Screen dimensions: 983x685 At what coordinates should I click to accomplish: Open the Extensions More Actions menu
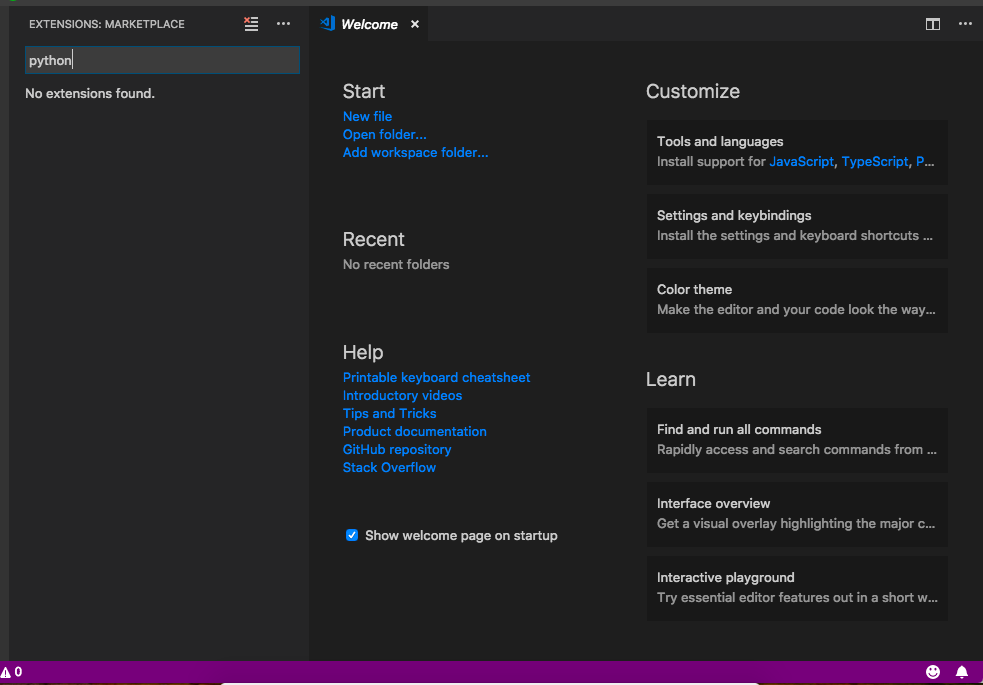tap(283, 23)
